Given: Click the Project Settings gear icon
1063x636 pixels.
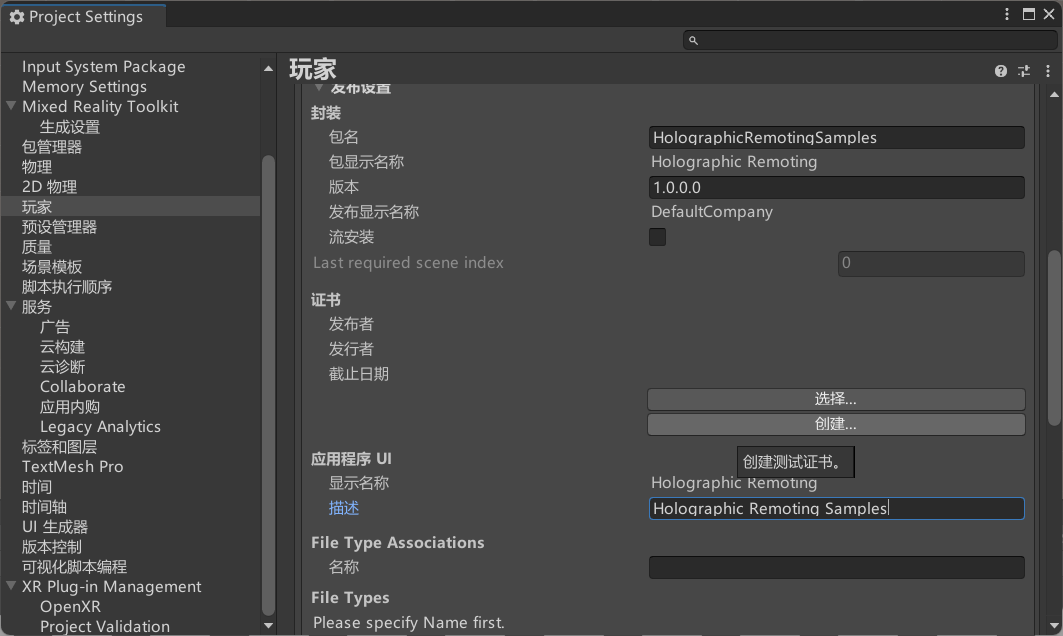Looking at the screenshot, I should [x=17, y=17].
